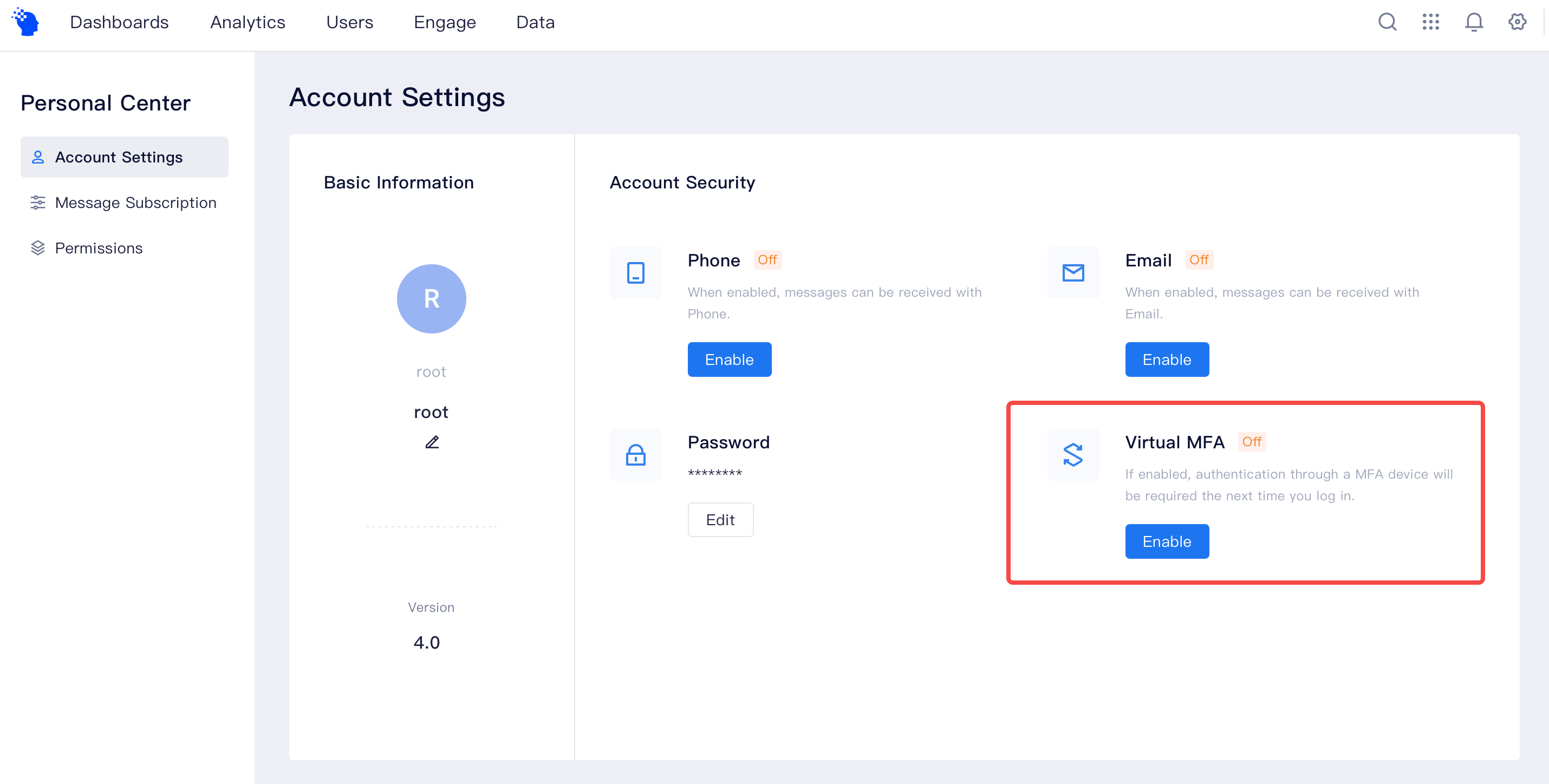Enable Phone messaging
Screen dimensions: 1549x784
730,360
